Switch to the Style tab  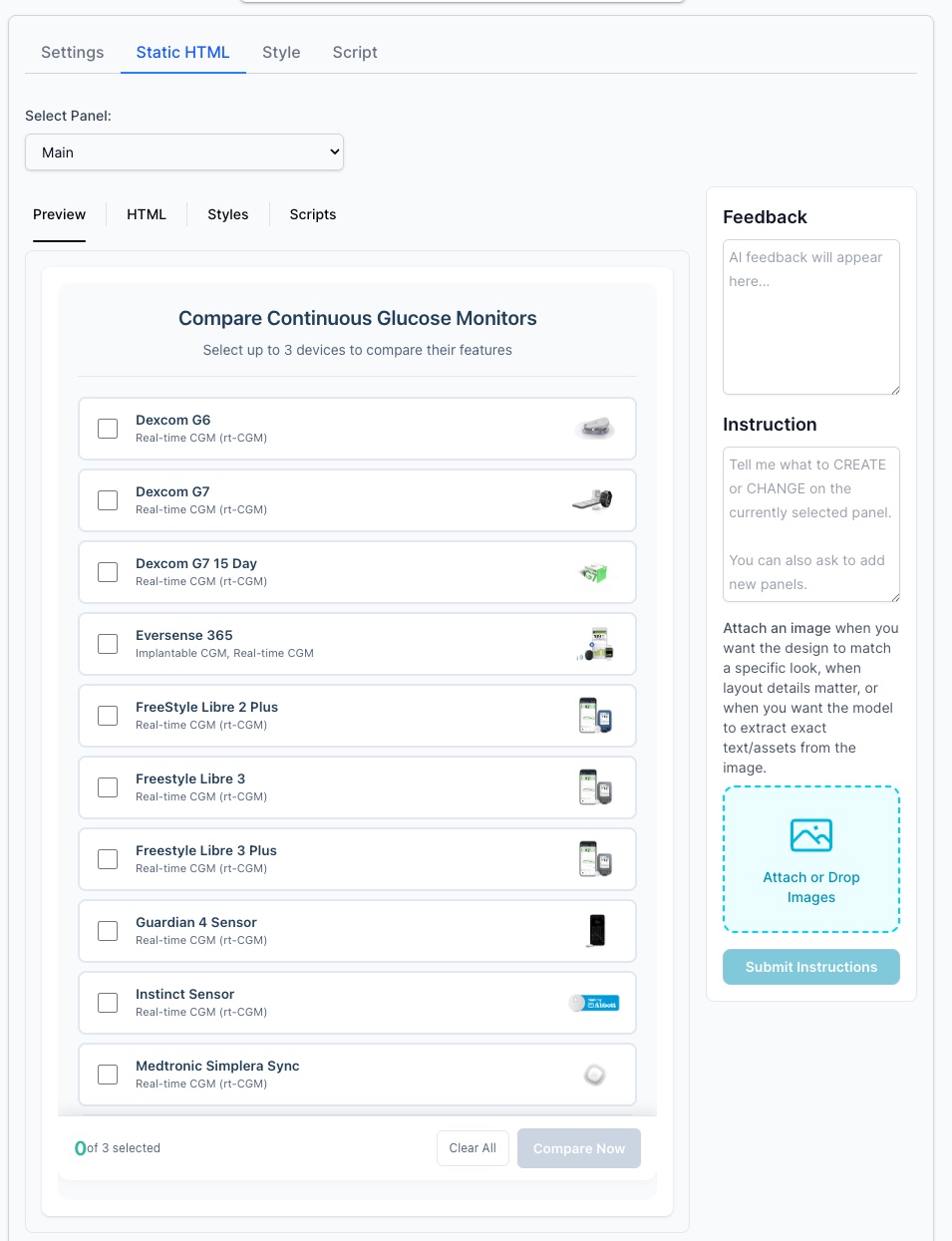pos(281,53)
